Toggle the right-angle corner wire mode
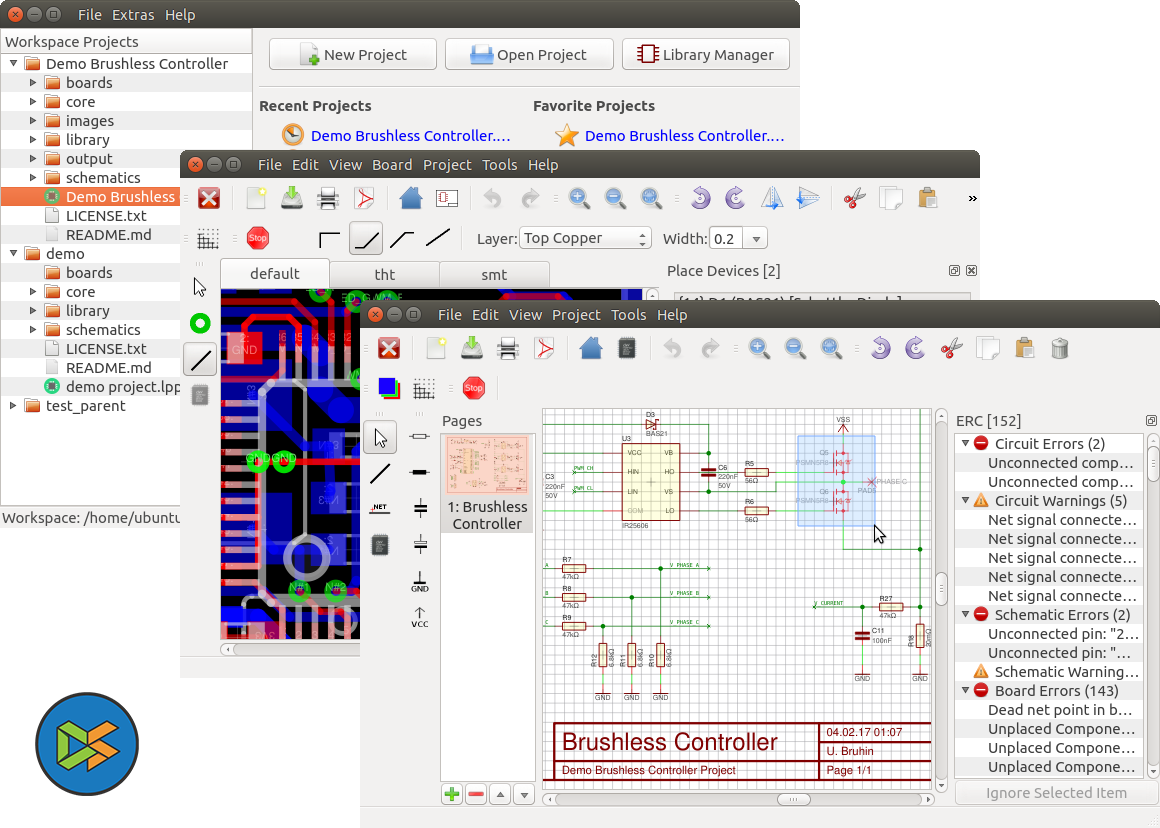Screen dimensions: 1160x828 coord(329,238)
